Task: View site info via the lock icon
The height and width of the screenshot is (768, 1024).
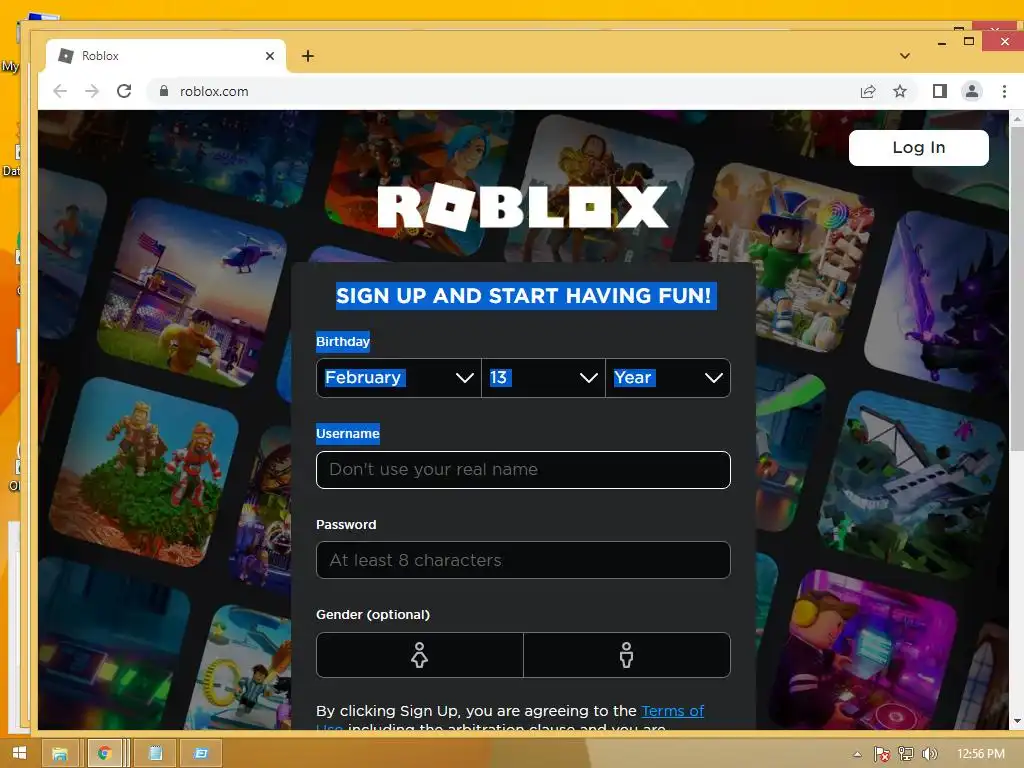Action: point(164,91)
